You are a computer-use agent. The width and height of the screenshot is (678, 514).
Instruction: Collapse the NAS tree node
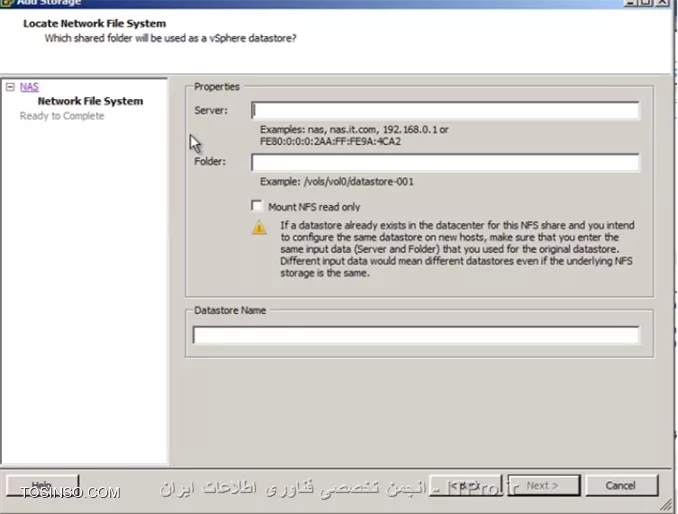[x=10, y=87]
